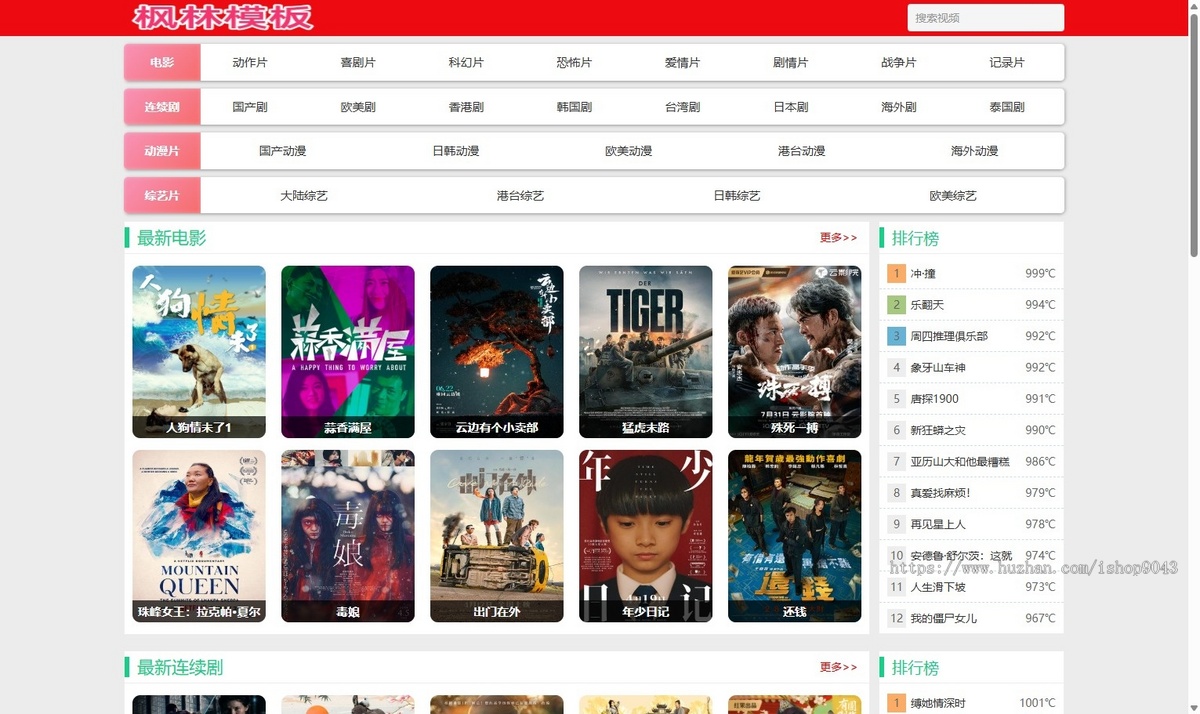The height and width of the screenshot is (714, 1200).
Task: Open the 枫林模板 site logo
Action: click(x=222, y=17)
